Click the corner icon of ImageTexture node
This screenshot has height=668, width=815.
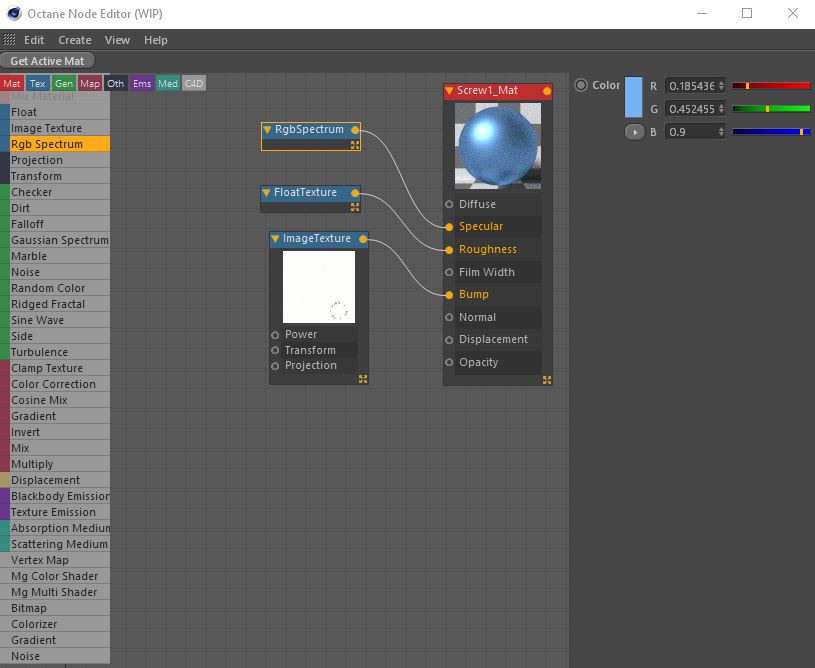pos(363,379)
